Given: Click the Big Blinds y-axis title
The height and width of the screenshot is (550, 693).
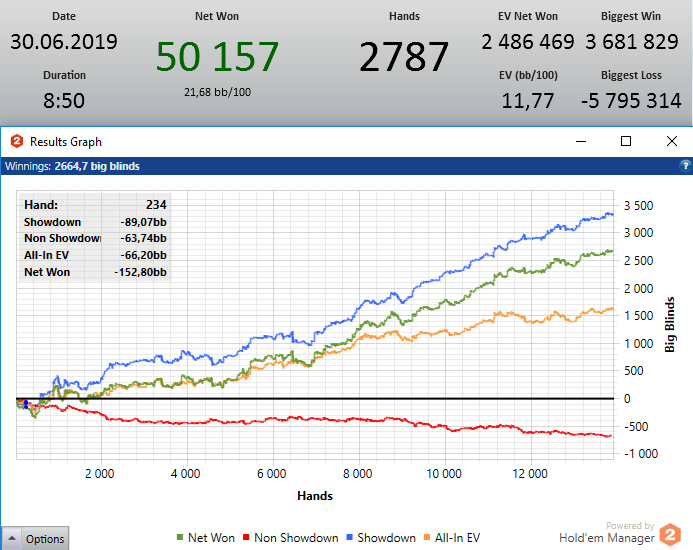Looking at the screenshot, I should [x=670, y=325].
